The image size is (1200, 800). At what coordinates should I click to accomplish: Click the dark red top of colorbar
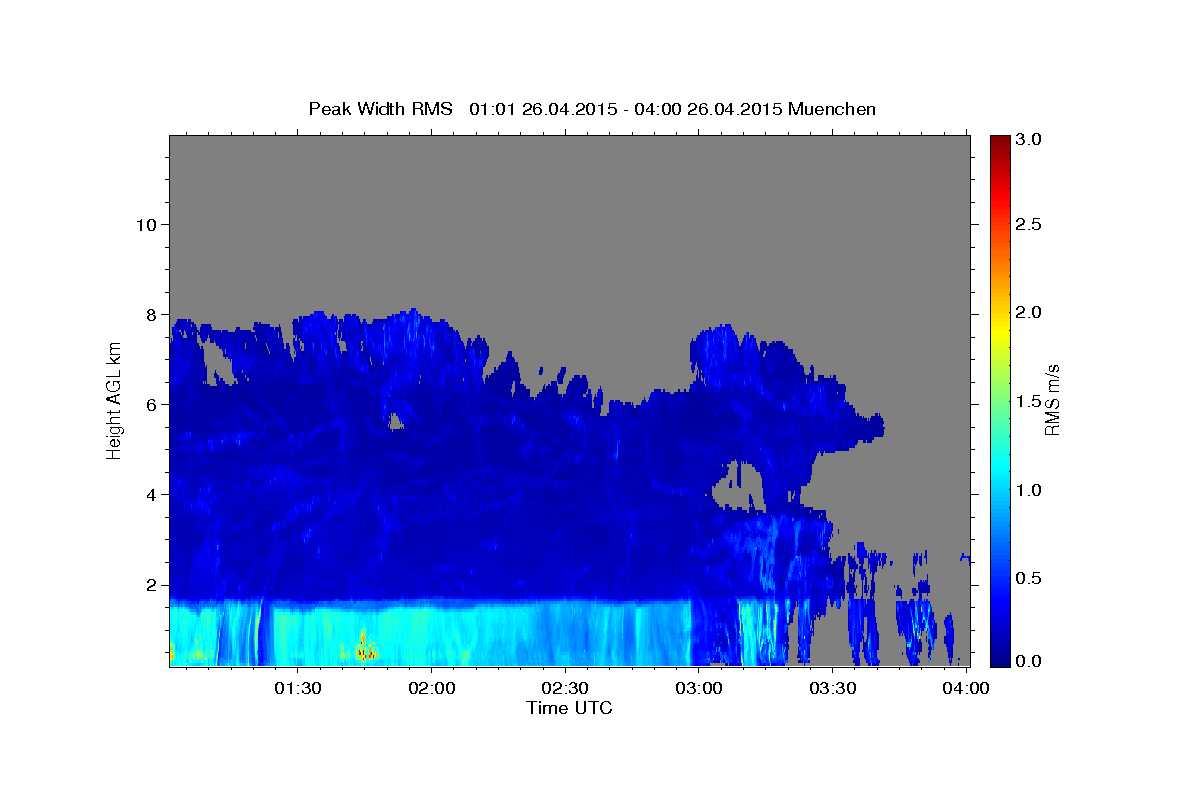click(x=999, y=142)
